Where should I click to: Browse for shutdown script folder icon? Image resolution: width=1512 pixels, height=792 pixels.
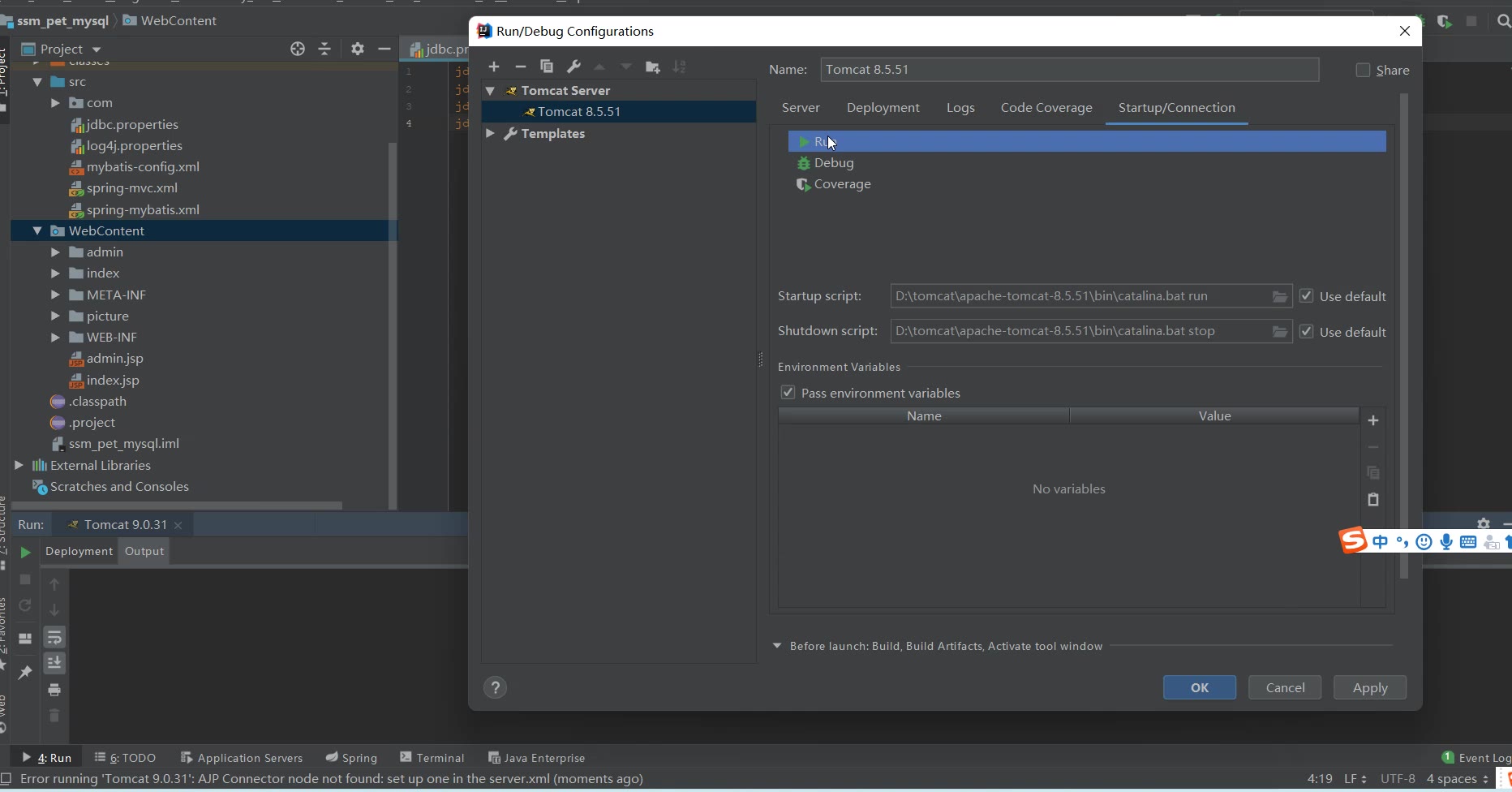click(1279, 331)
